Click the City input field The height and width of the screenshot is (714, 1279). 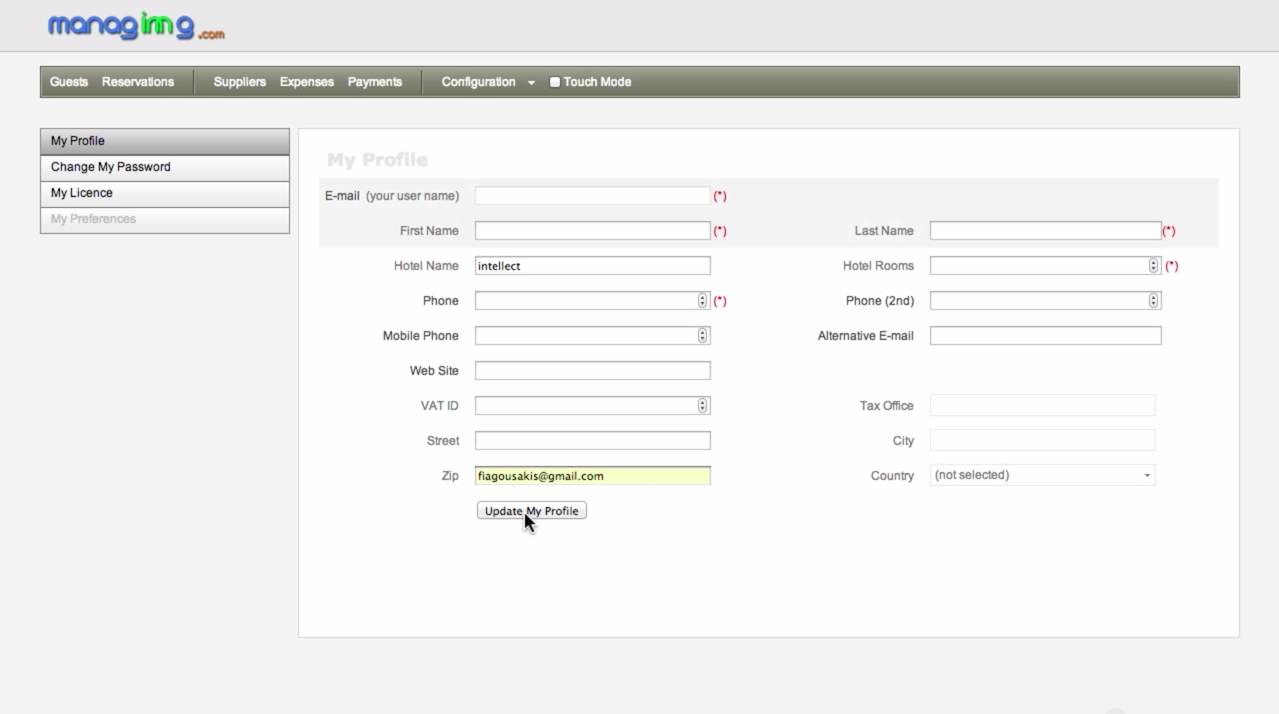tap(1042, 440)
